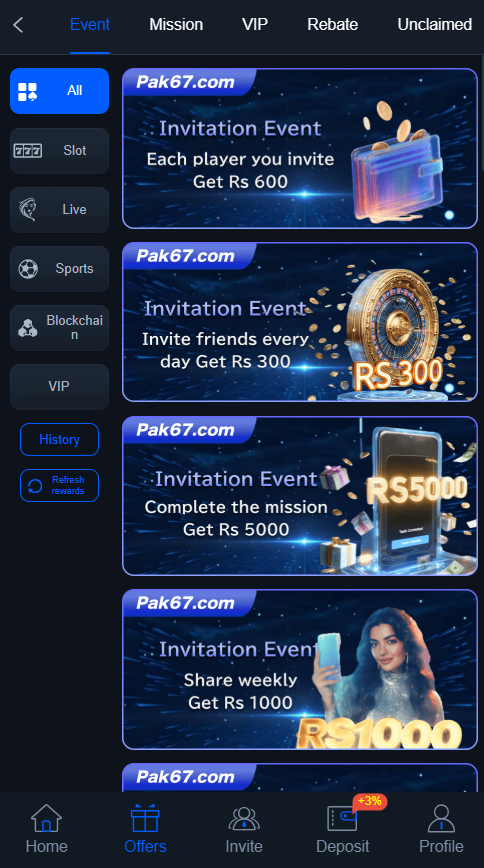Viewport: 484px width, 868px height.
Task: Open the History button
Action: 59,440
